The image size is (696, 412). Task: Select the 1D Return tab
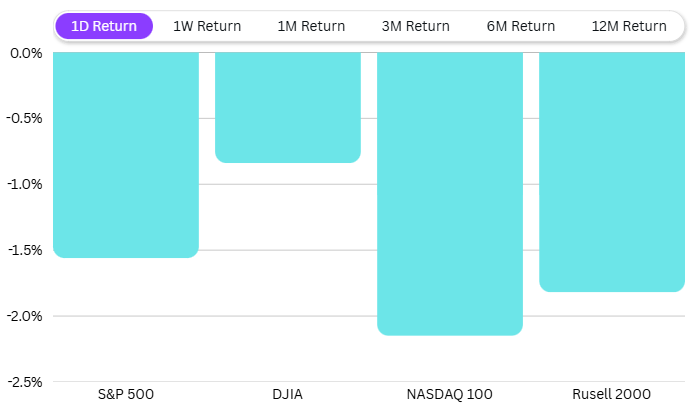click(104, 26)
